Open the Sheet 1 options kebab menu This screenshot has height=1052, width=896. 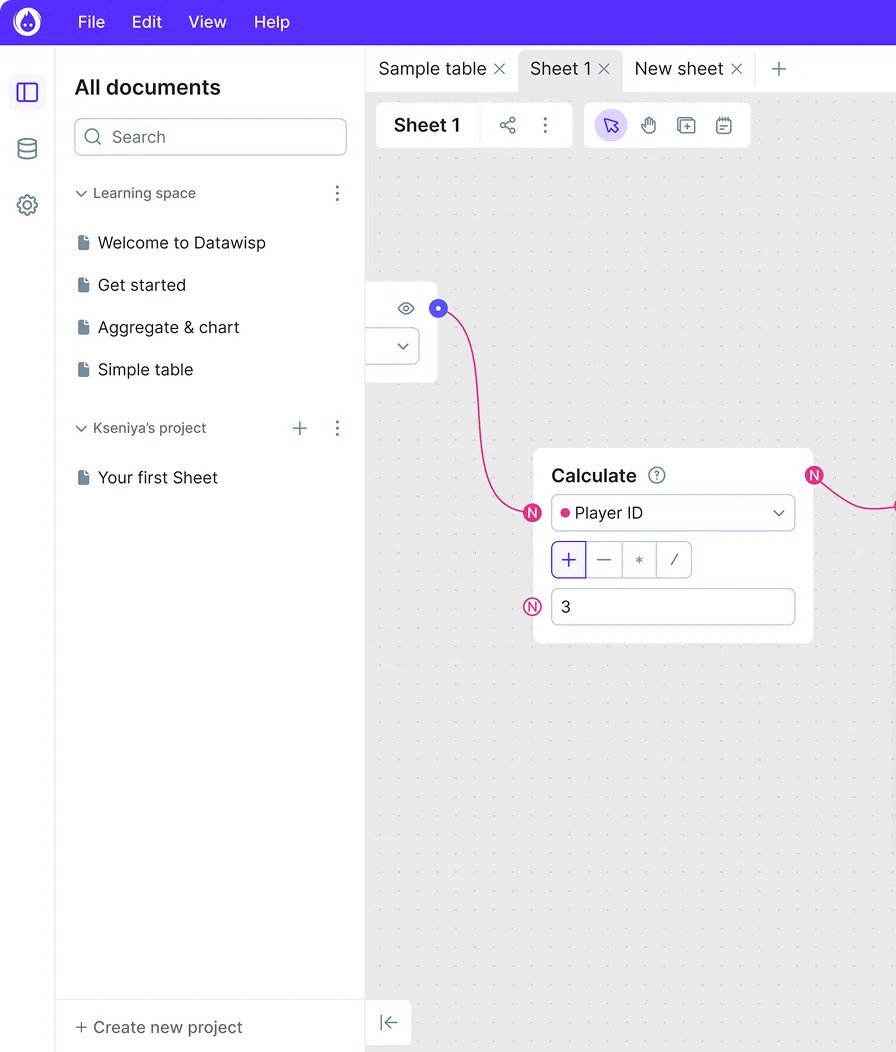(545, 125)
